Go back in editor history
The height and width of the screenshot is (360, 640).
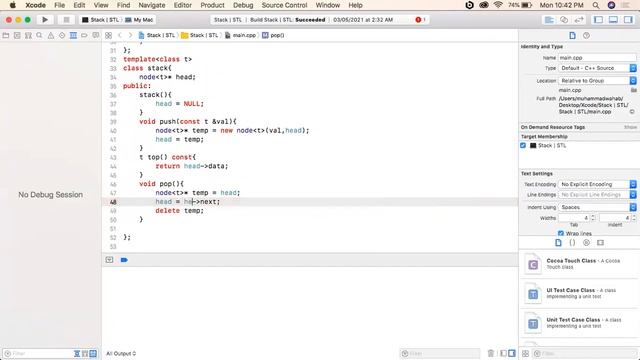pos(120,36)
